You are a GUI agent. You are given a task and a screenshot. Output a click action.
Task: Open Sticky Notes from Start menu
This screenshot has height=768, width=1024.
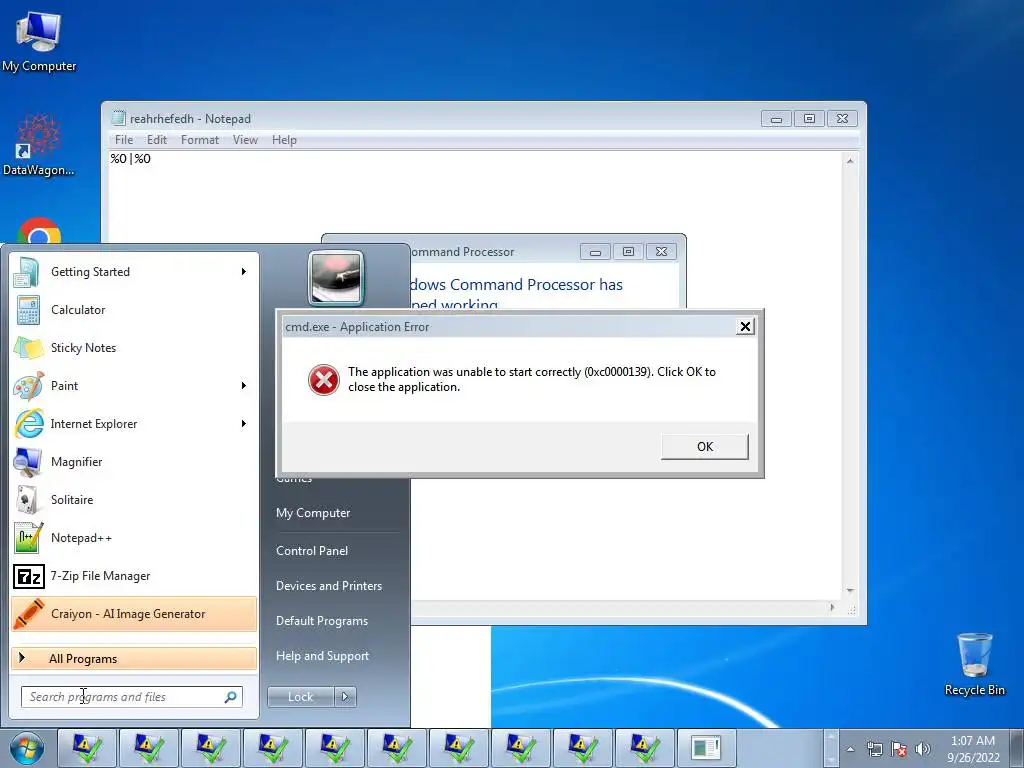tap(134, 347)
